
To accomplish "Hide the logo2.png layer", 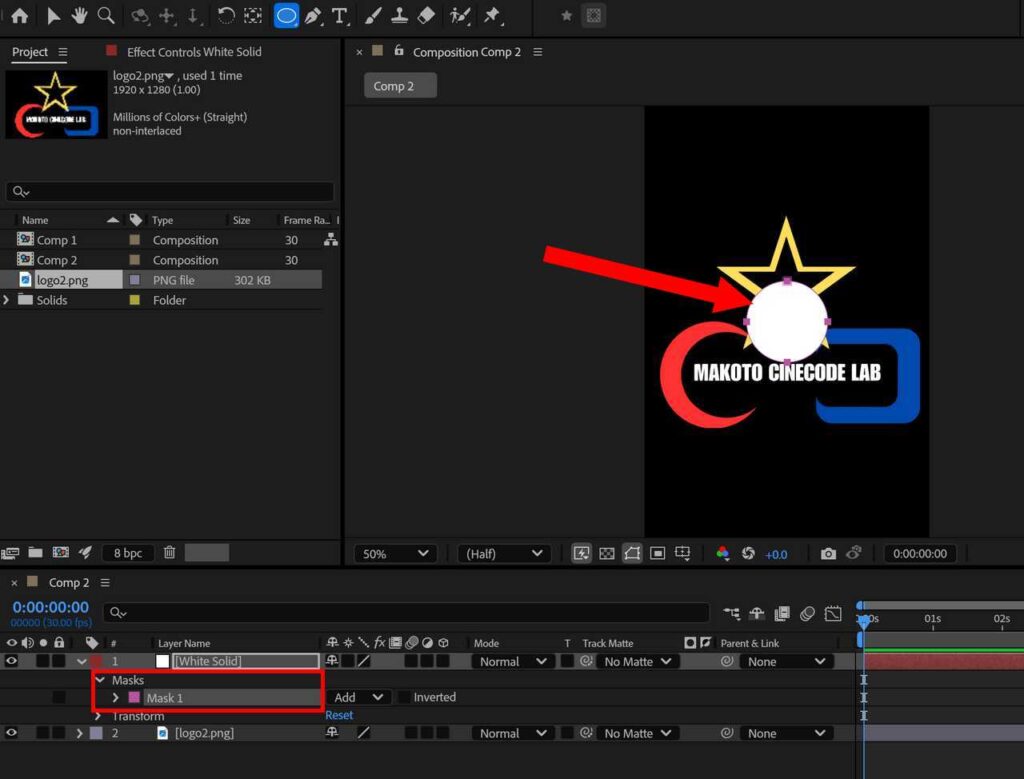I will click(11, 733).
